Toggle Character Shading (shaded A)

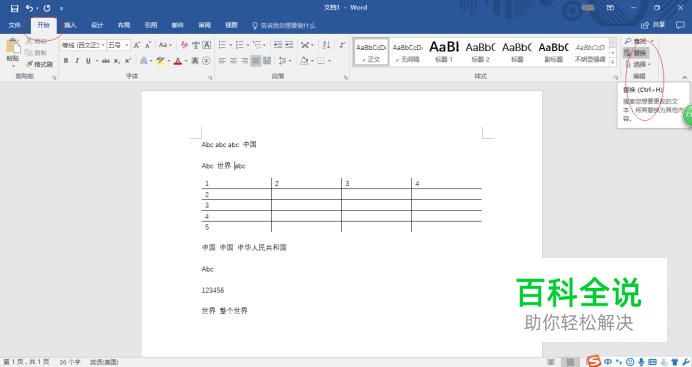(x=195, y=61)
